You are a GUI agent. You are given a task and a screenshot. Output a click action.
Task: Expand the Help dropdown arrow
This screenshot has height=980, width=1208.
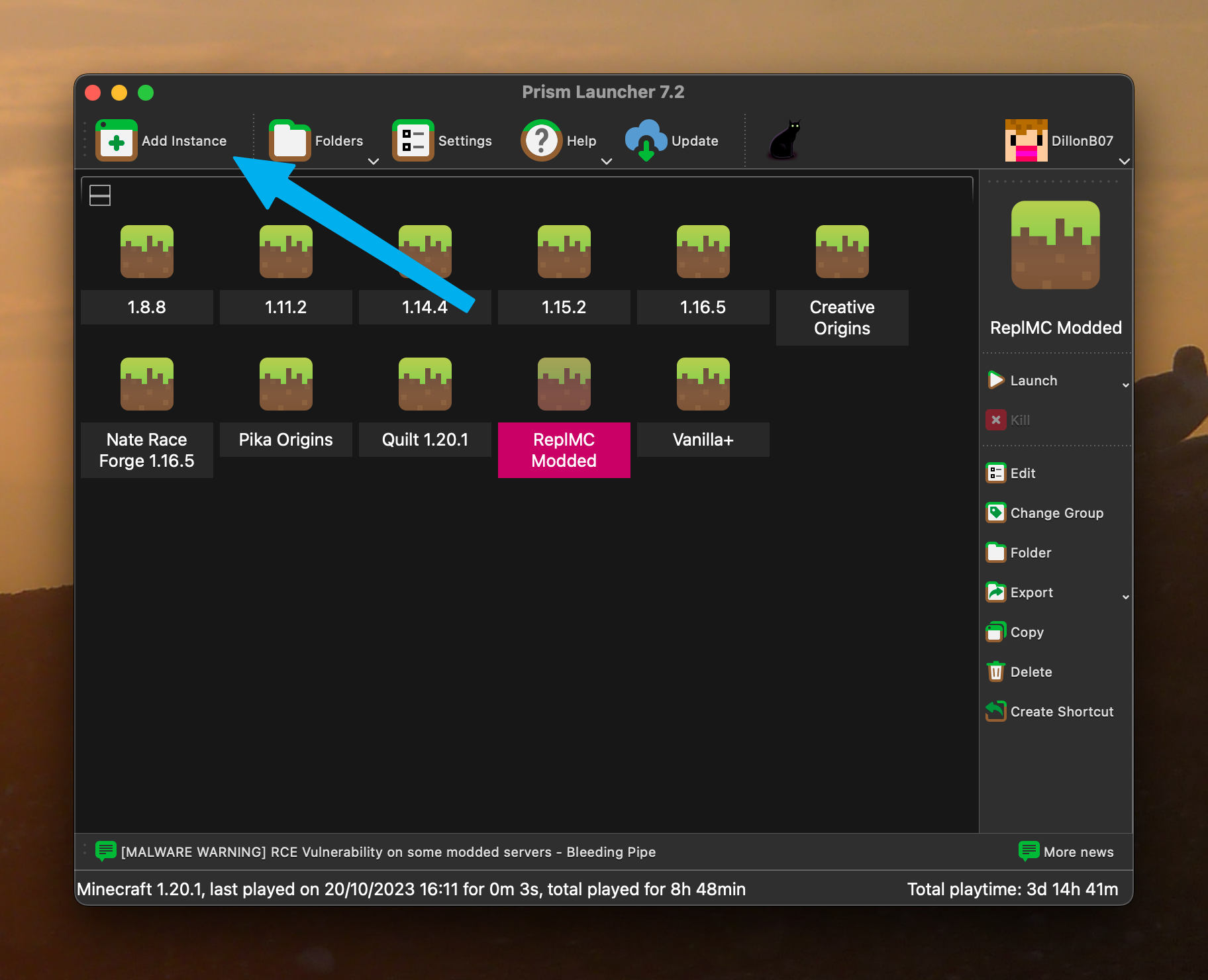pos(607,161)
